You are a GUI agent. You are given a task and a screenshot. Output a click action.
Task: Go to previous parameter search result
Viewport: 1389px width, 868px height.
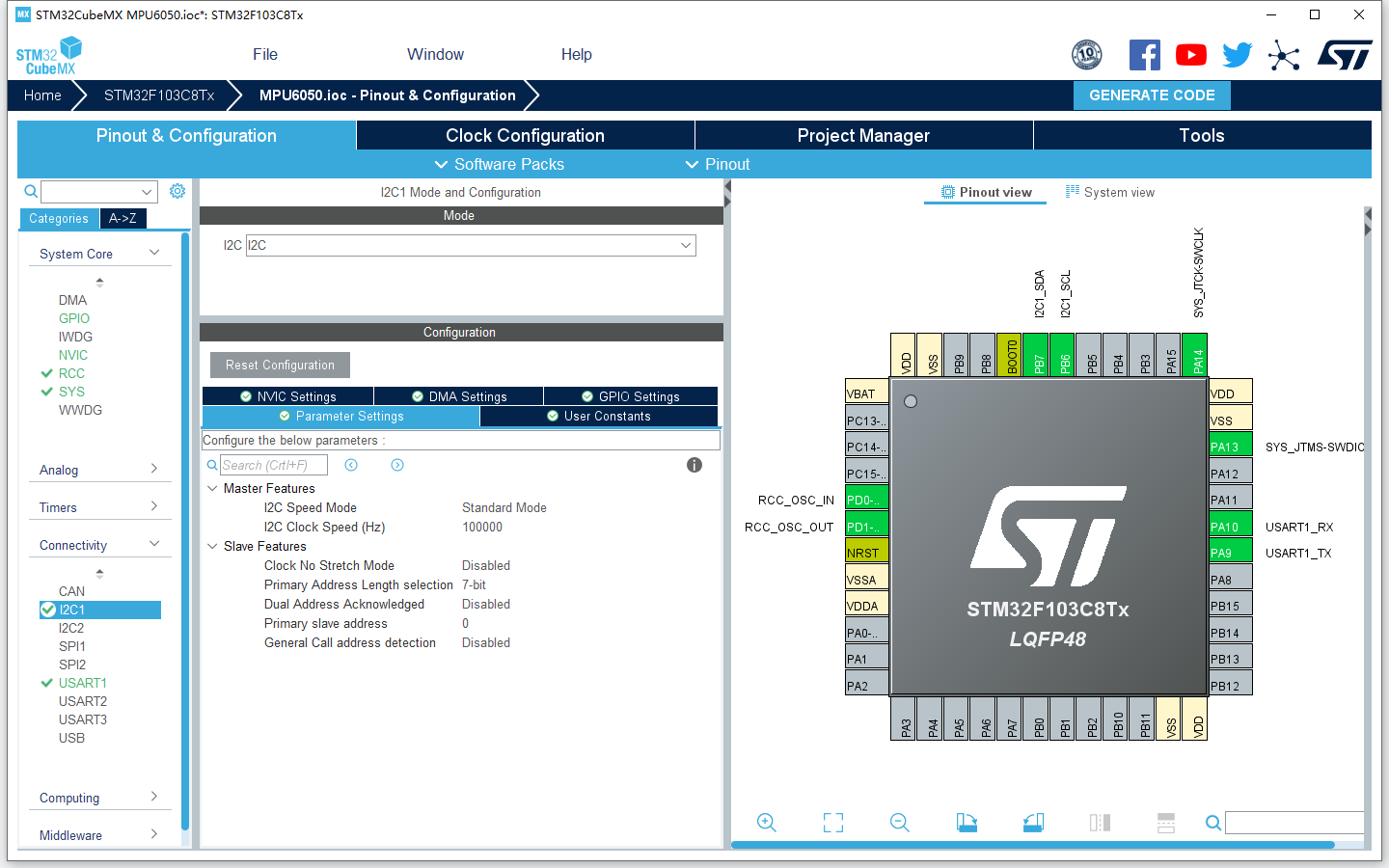click(351, 465)
